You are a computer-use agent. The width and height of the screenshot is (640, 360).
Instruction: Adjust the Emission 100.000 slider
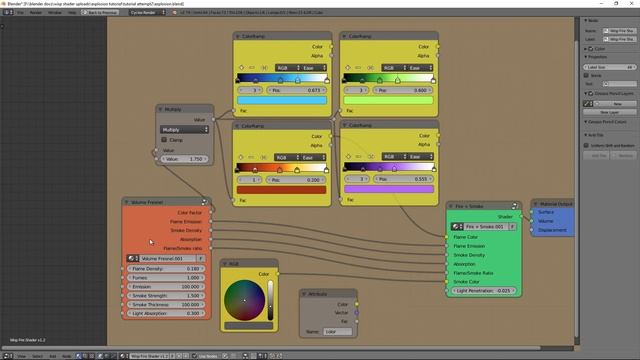point(166,287)
